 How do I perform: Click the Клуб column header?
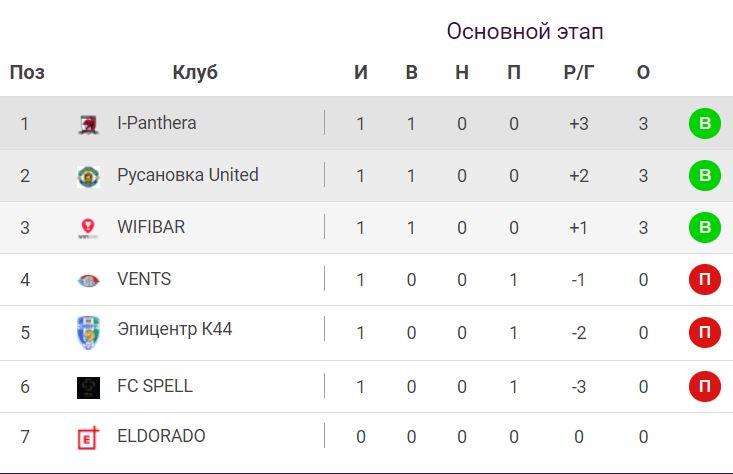[195, 72]
